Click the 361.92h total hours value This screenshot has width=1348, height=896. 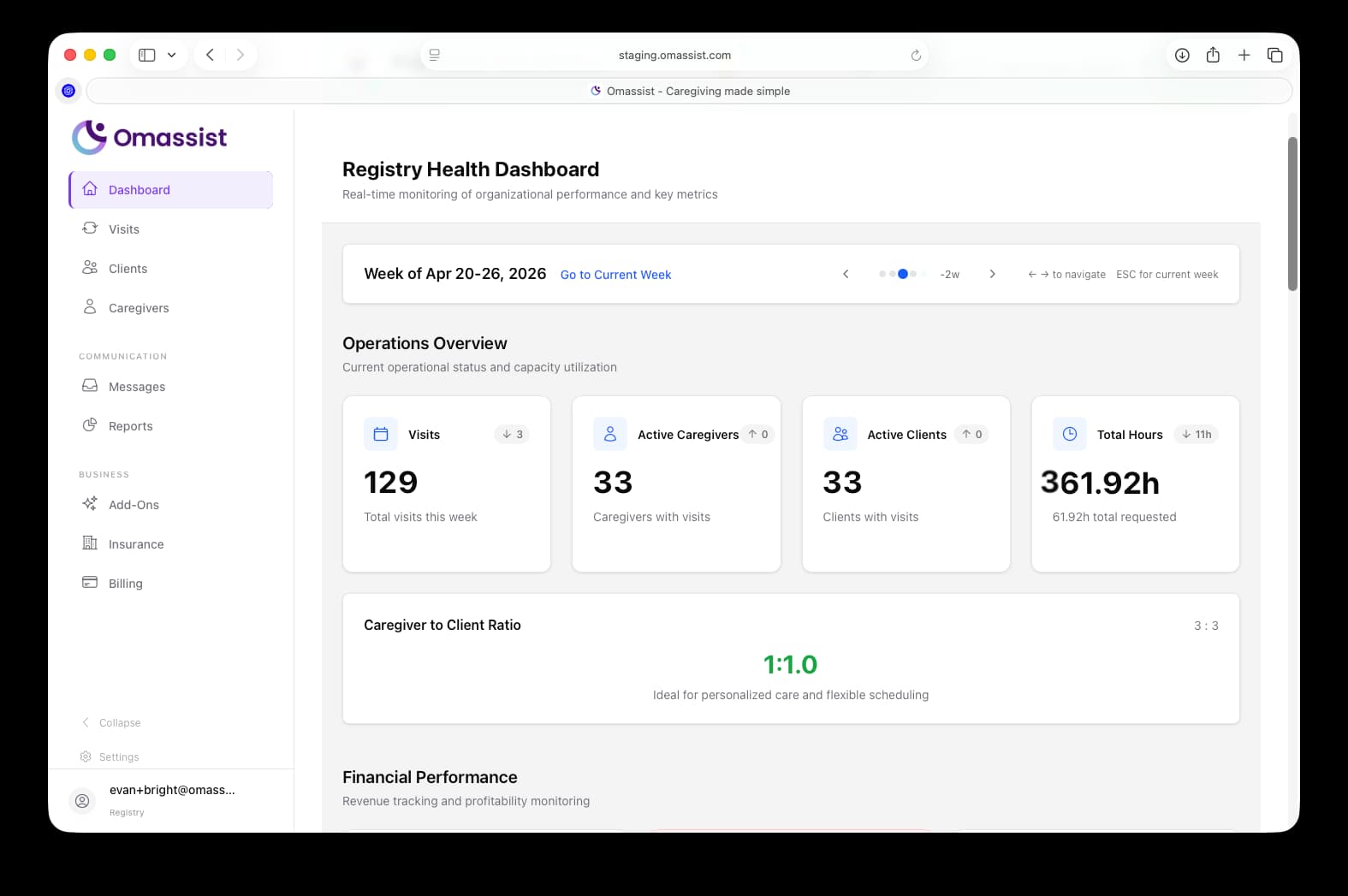[1100, 483]
